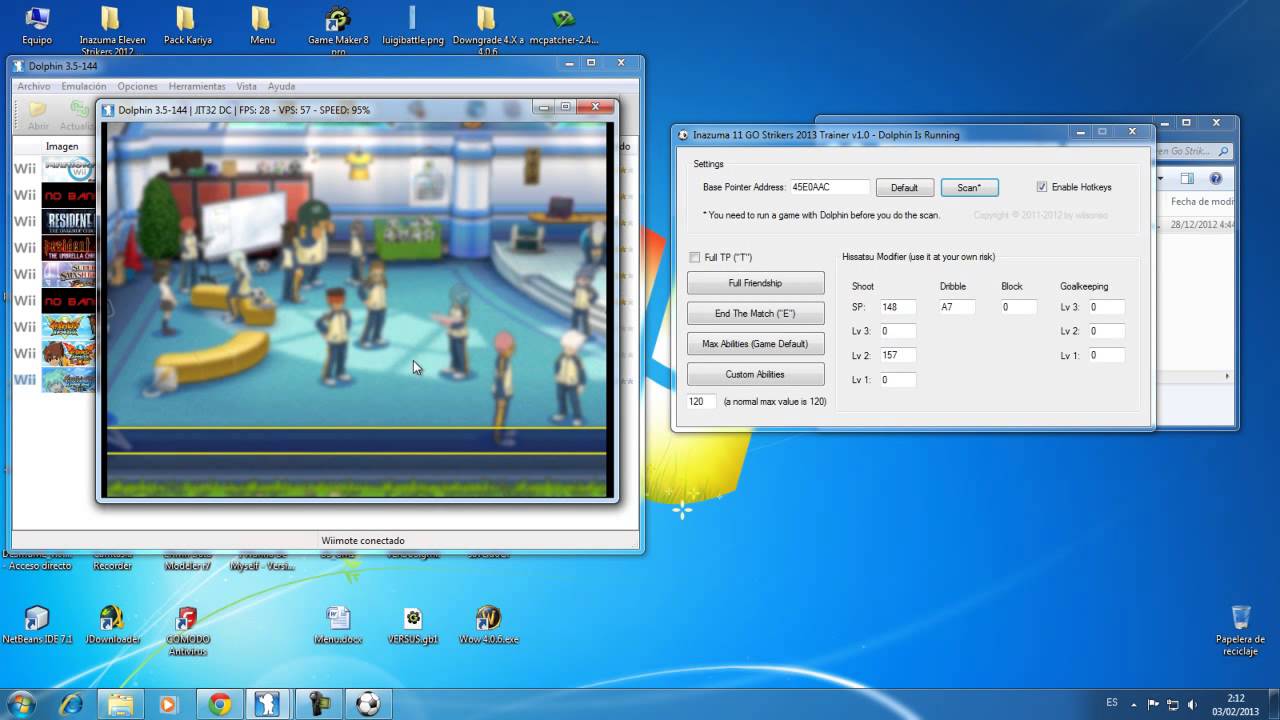
Task: Launch Game Maker 8 pro shortcut
Action: point(338,30)
